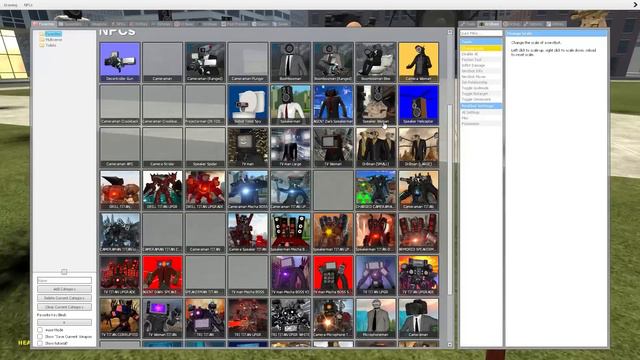
Task: Select the Change Scale tool
Action: click(x=481, y=48)
